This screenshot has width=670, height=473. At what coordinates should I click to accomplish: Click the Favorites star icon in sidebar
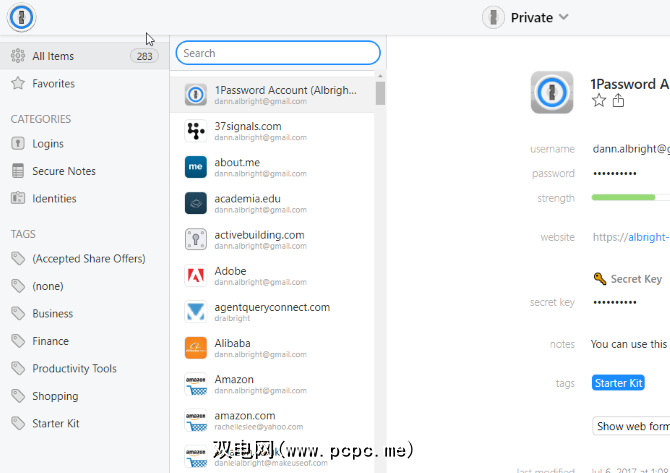coord(18,83)
